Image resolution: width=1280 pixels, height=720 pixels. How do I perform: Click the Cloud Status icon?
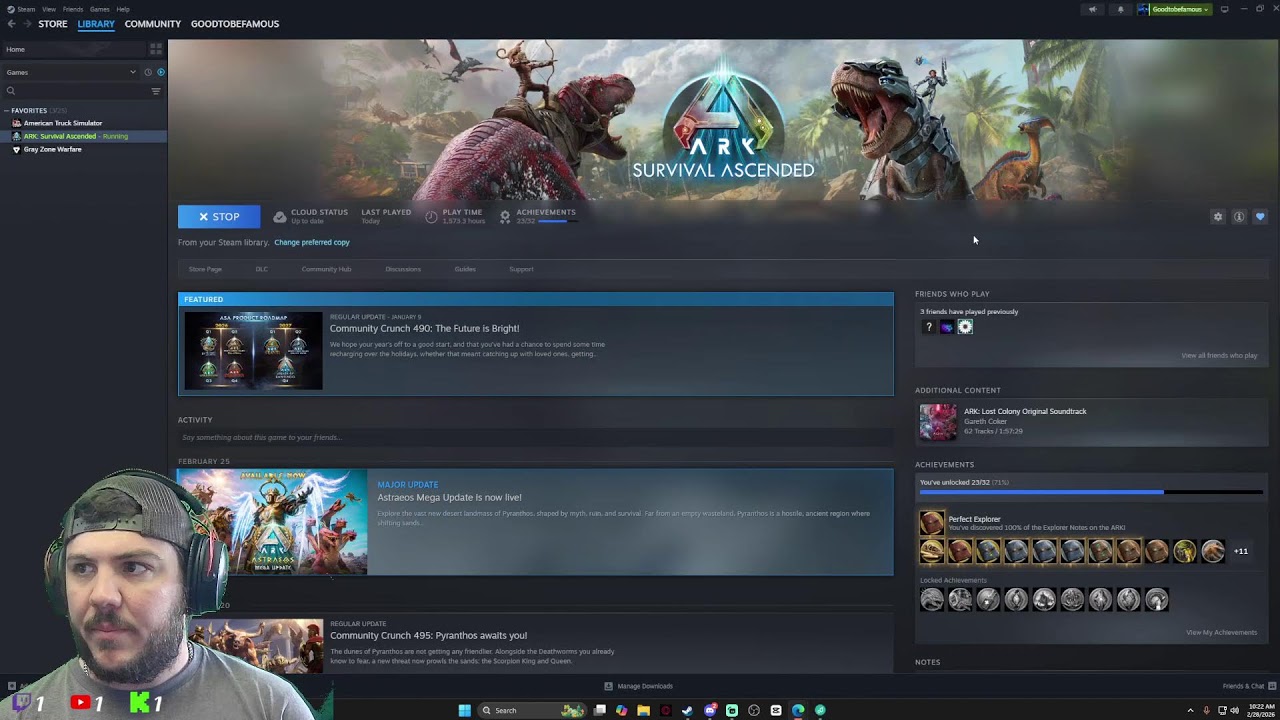tap(280, 216)
